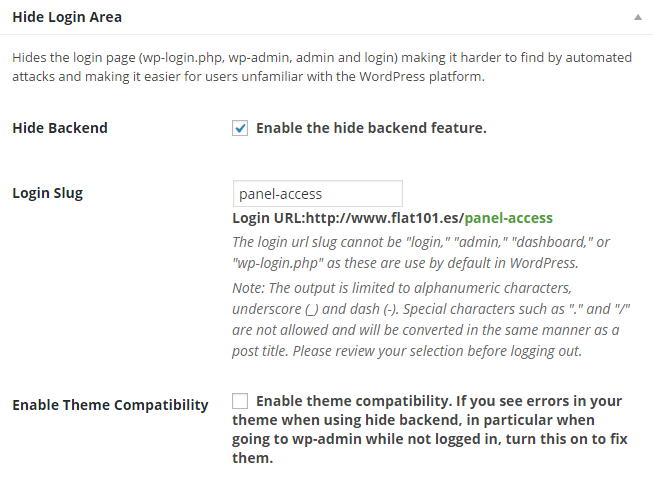Click the Login Slug row label
The height and width of the screenshot is (486, 653).
point(47,193)
